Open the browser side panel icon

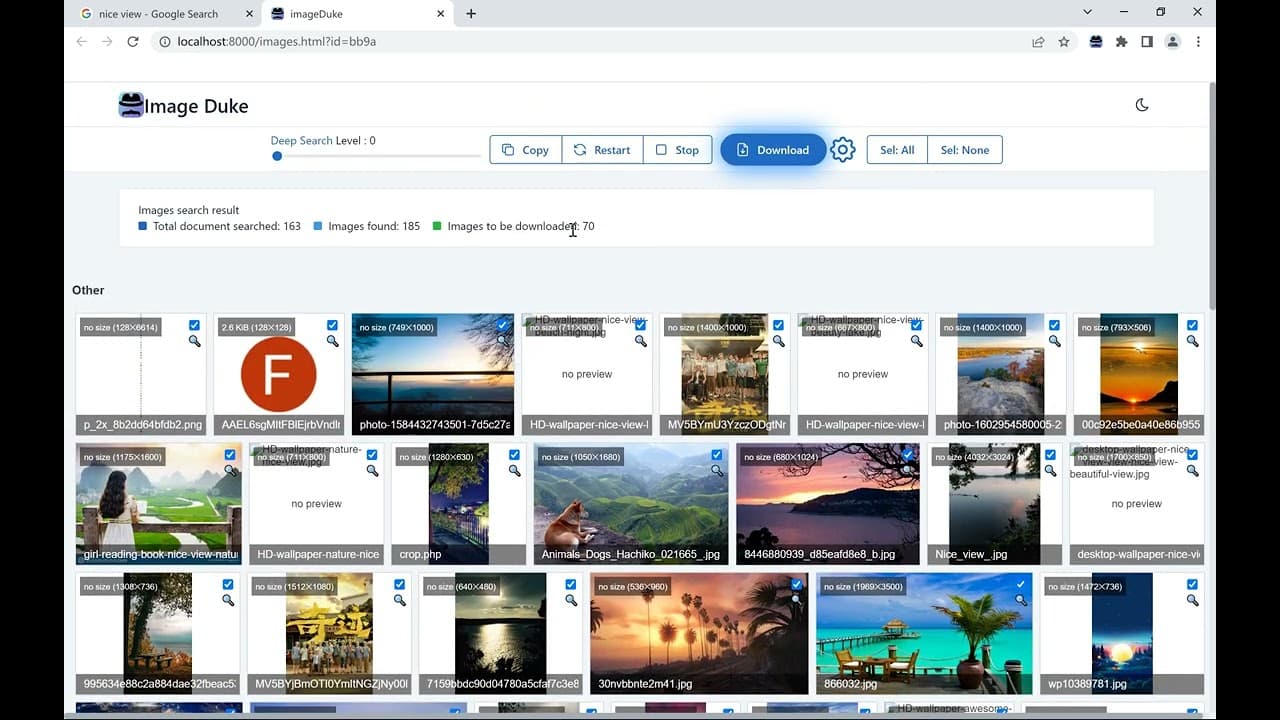(1147, 42)
